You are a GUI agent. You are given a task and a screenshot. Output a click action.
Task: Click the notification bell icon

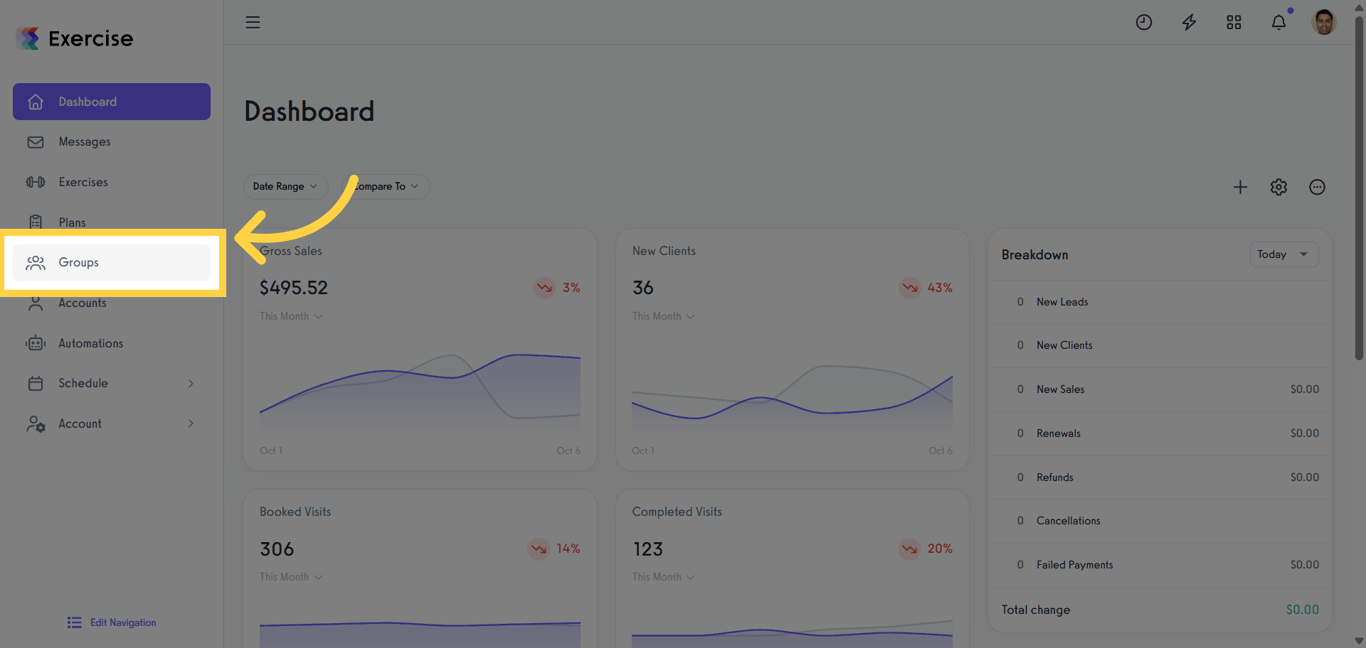pyautogui.click(x=1278, y=21)
